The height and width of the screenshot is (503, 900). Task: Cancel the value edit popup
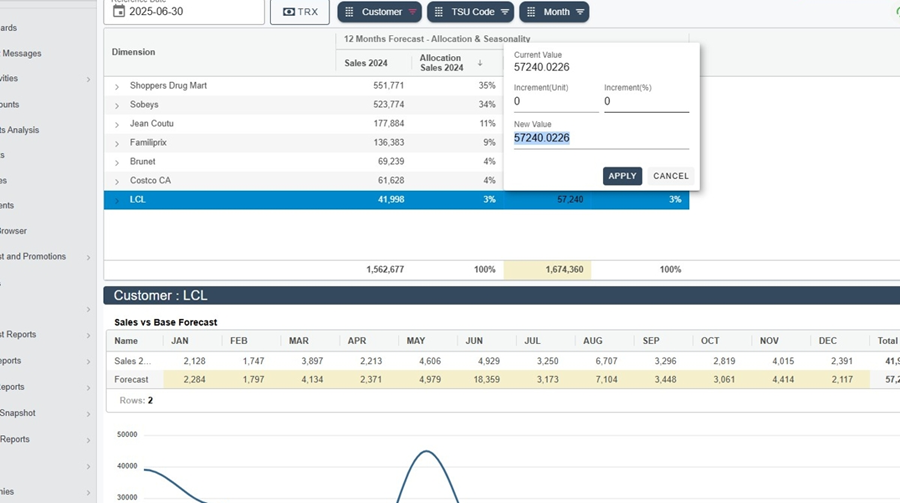670,176
